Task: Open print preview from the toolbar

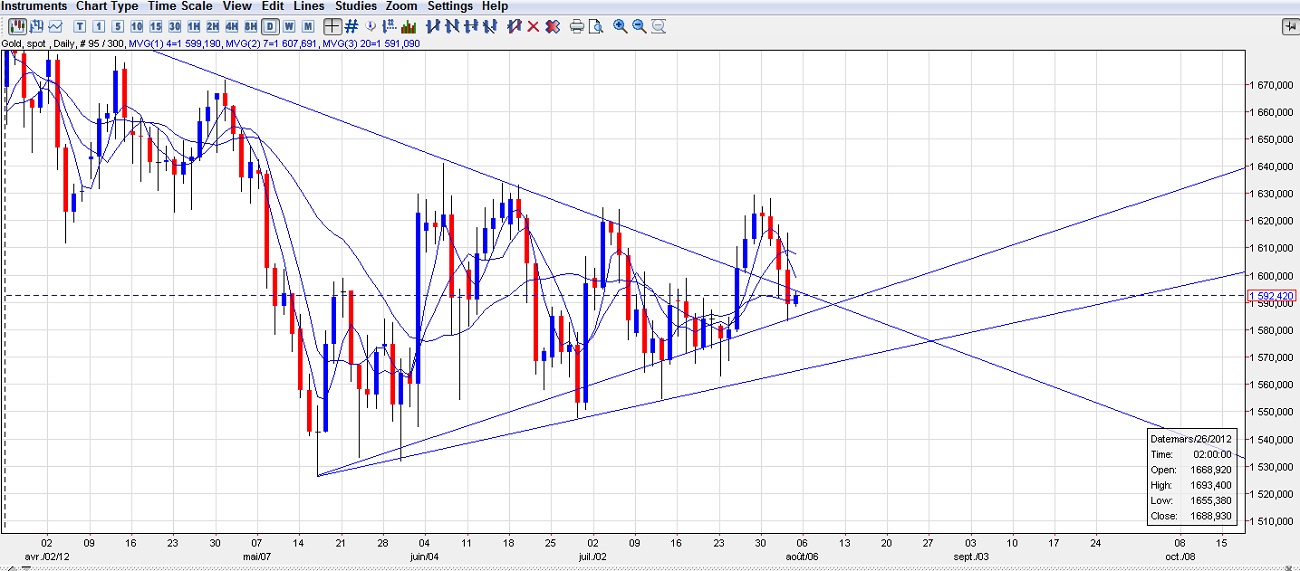Action: pyautogui.click(x=595, y=26)
